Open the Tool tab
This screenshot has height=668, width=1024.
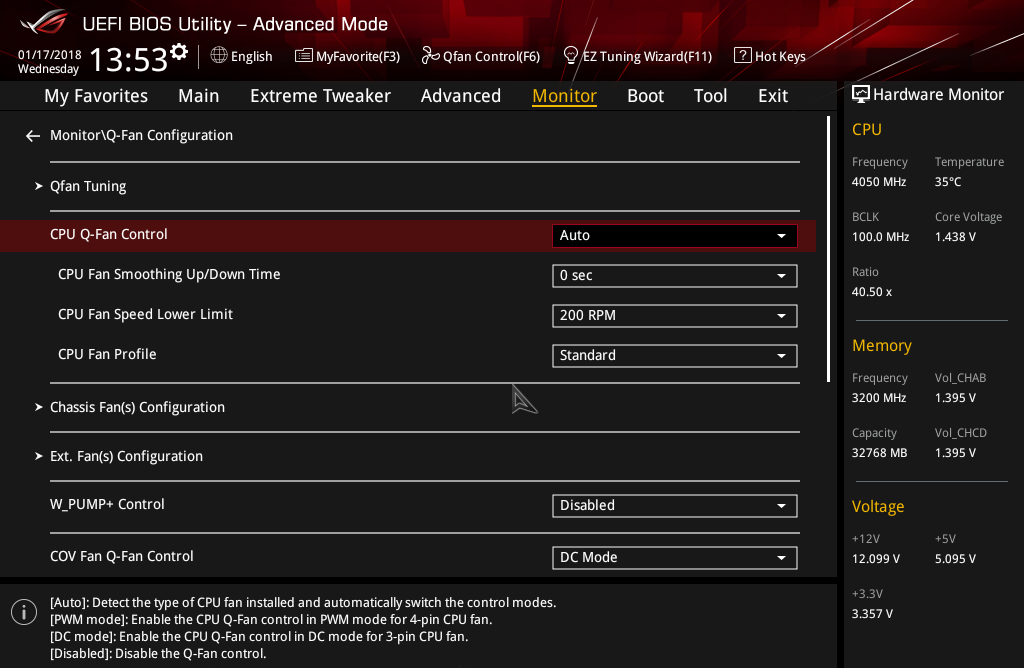pos(711,96)
